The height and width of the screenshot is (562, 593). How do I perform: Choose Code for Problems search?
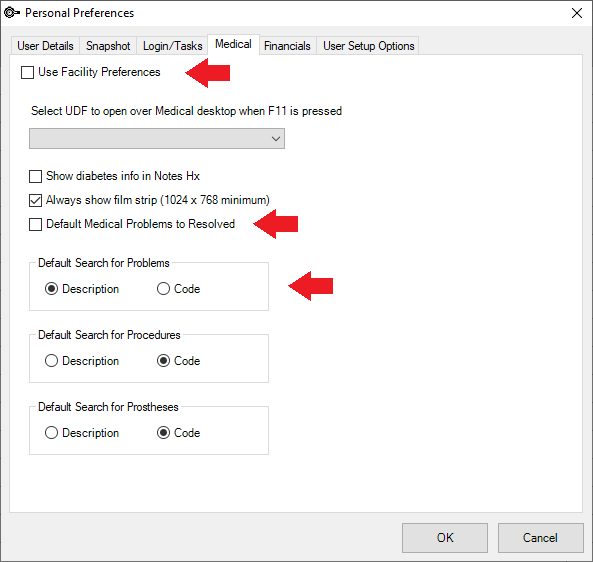[x=163, y=289]
